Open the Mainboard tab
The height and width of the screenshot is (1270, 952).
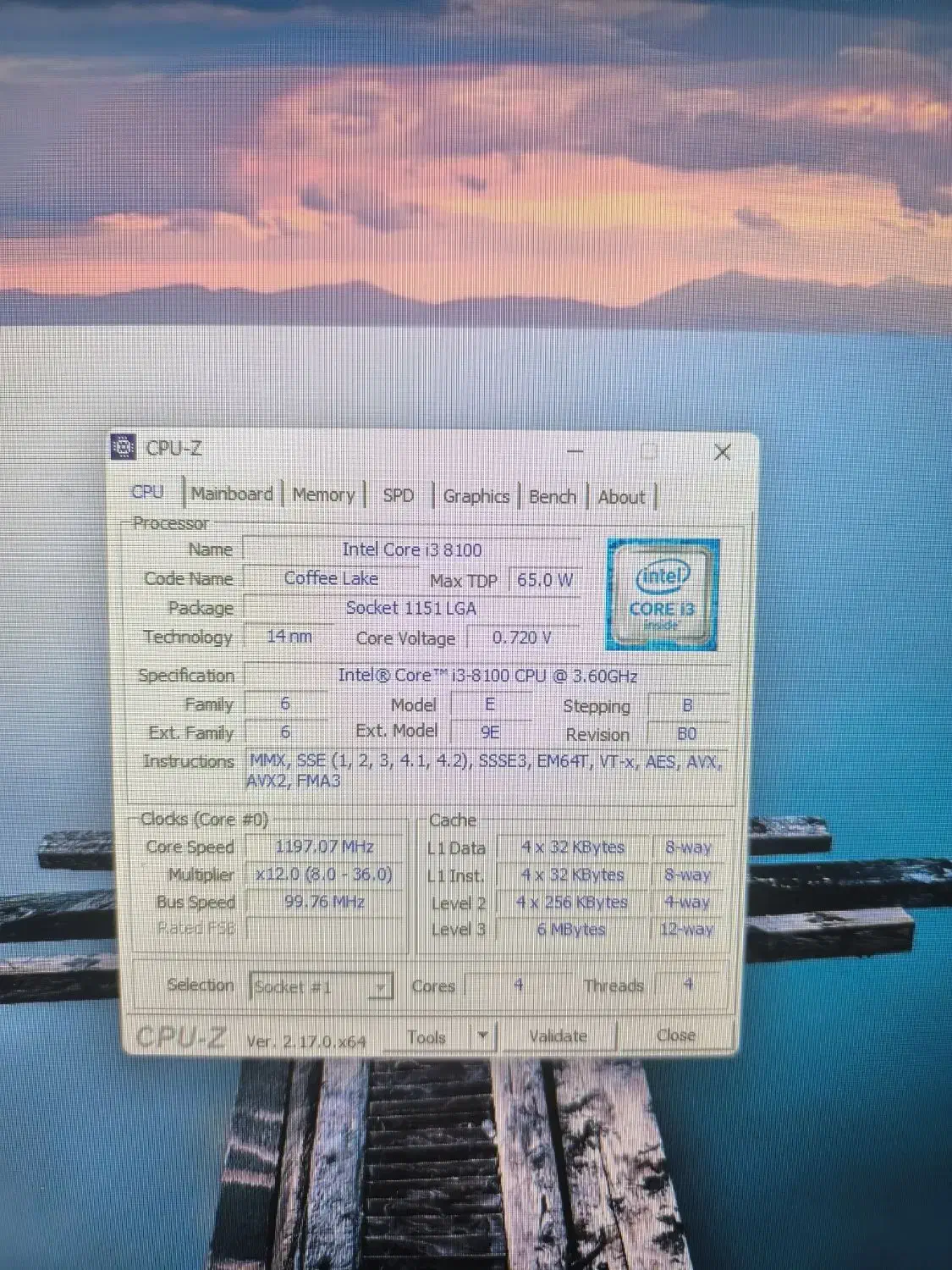232,494
